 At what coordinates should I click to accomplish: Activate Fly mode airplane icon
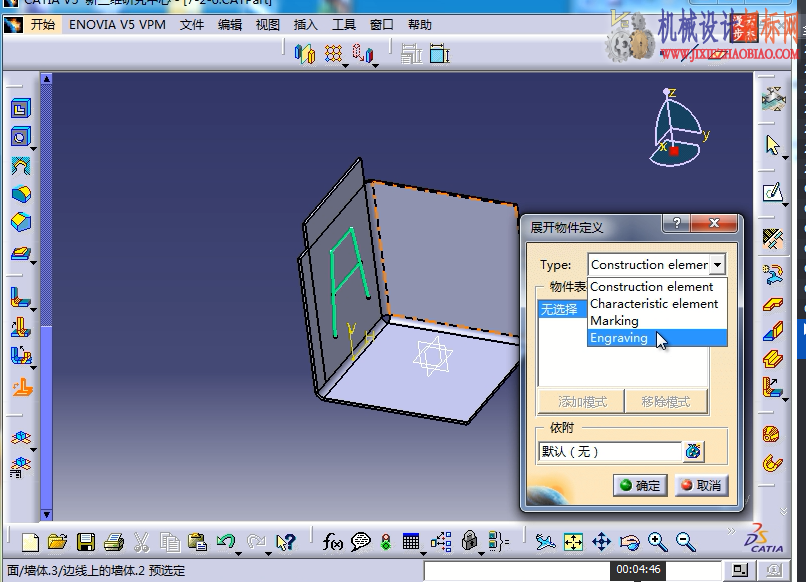tap(545, 541)
